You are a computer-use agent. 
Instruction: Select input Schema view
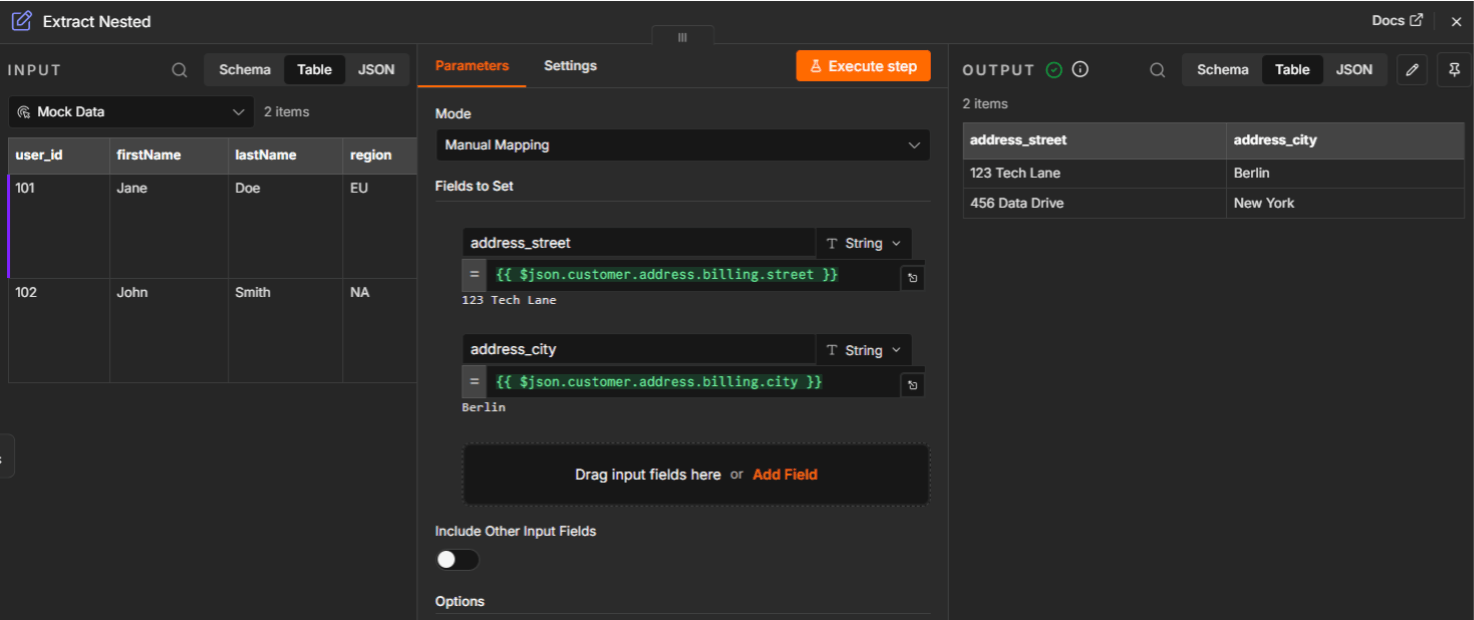click(x=245, y=70)
